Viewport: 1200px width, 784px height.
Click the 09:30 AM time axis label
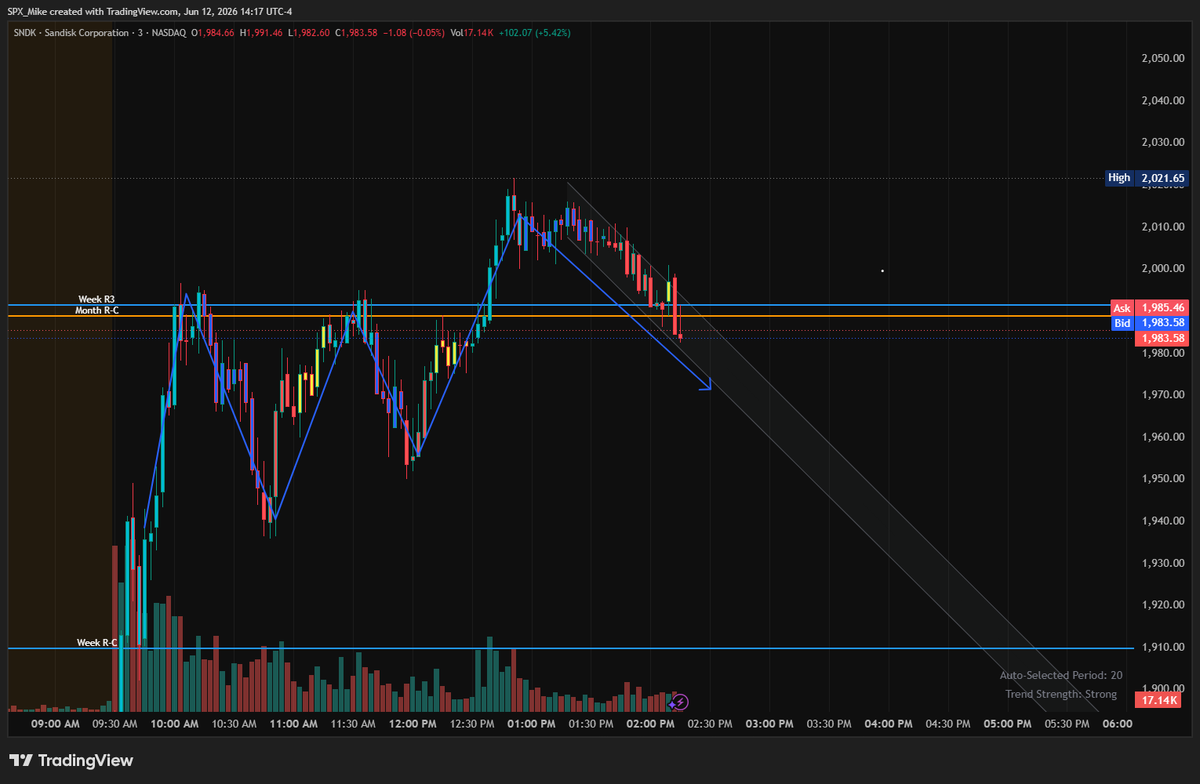pos(115,723)
